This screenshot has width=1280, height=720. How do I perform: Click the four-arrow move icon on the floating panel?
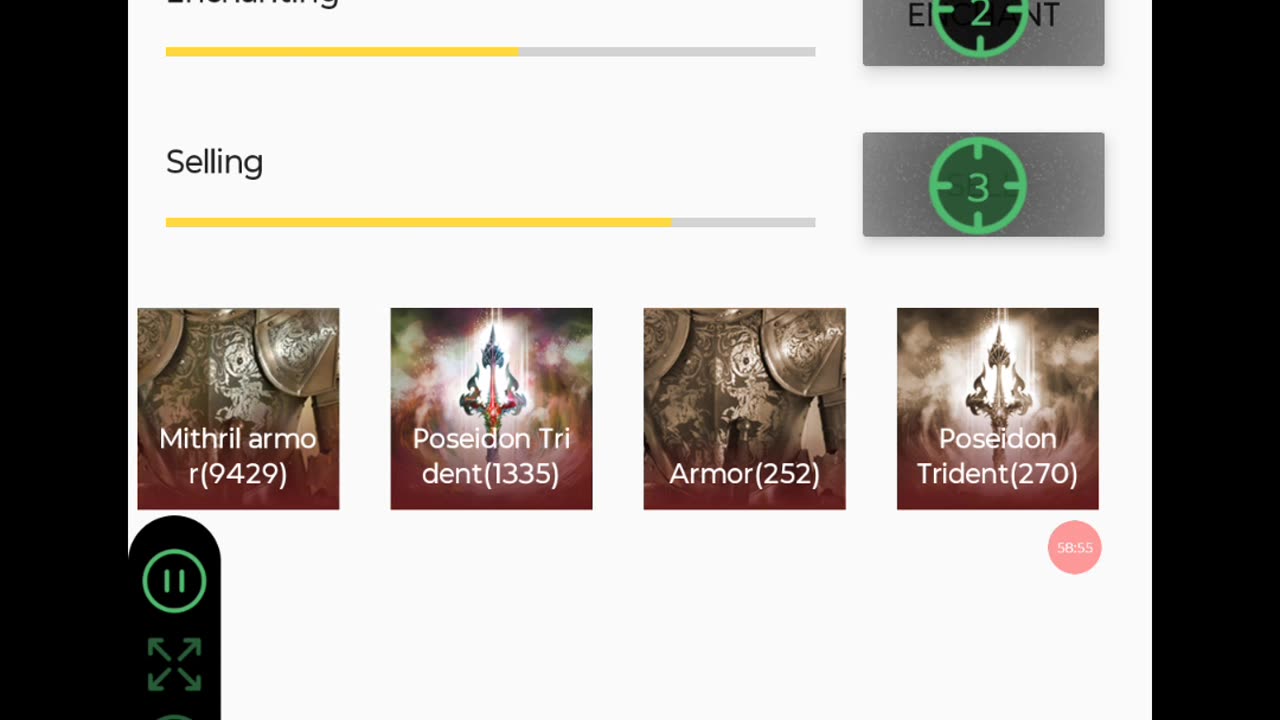[x=174, y=664]
